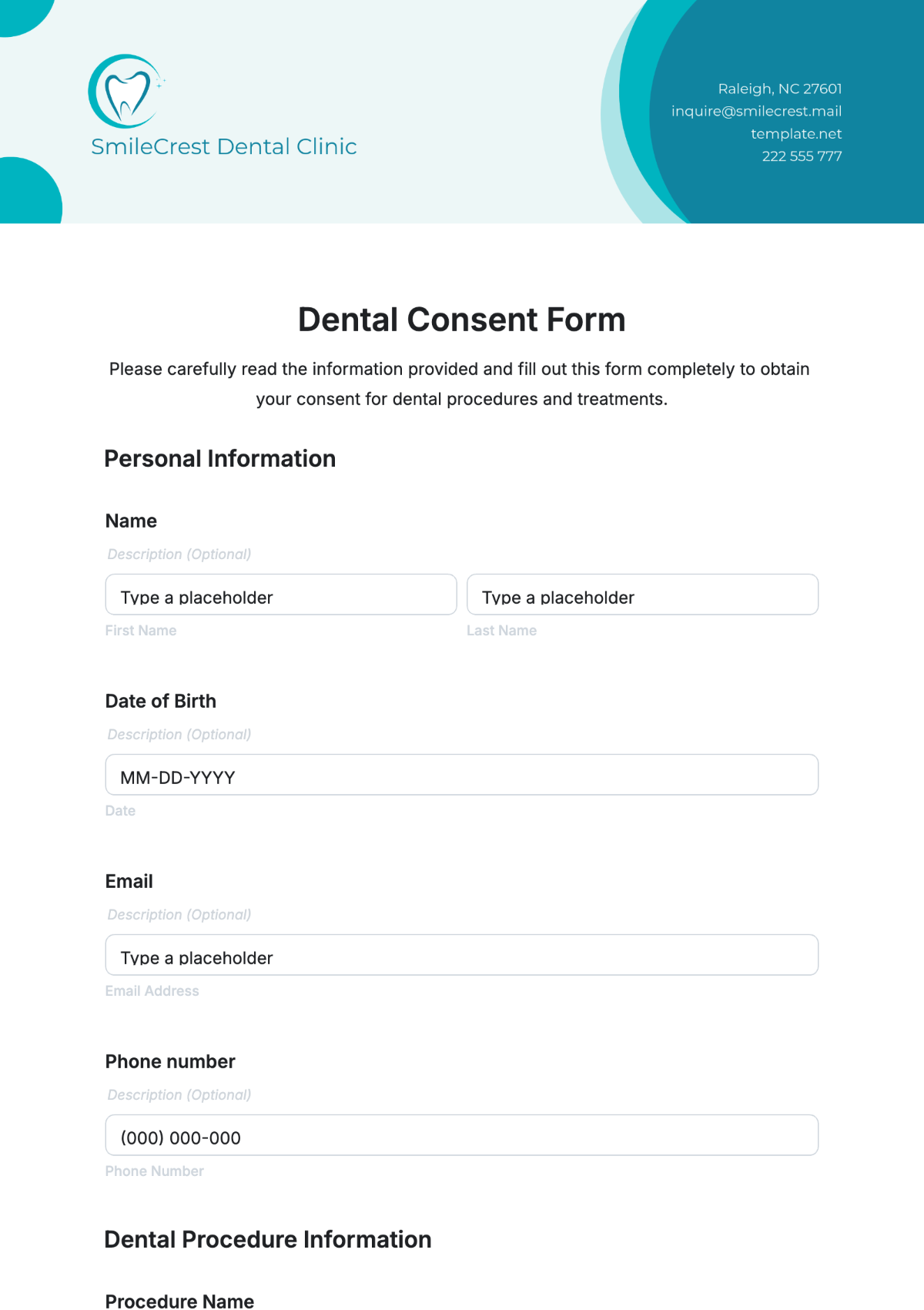Click the Procedure Name field label
Image resolution: width=924 pixels, height=1310 pixels.
tap(179, 1301)
